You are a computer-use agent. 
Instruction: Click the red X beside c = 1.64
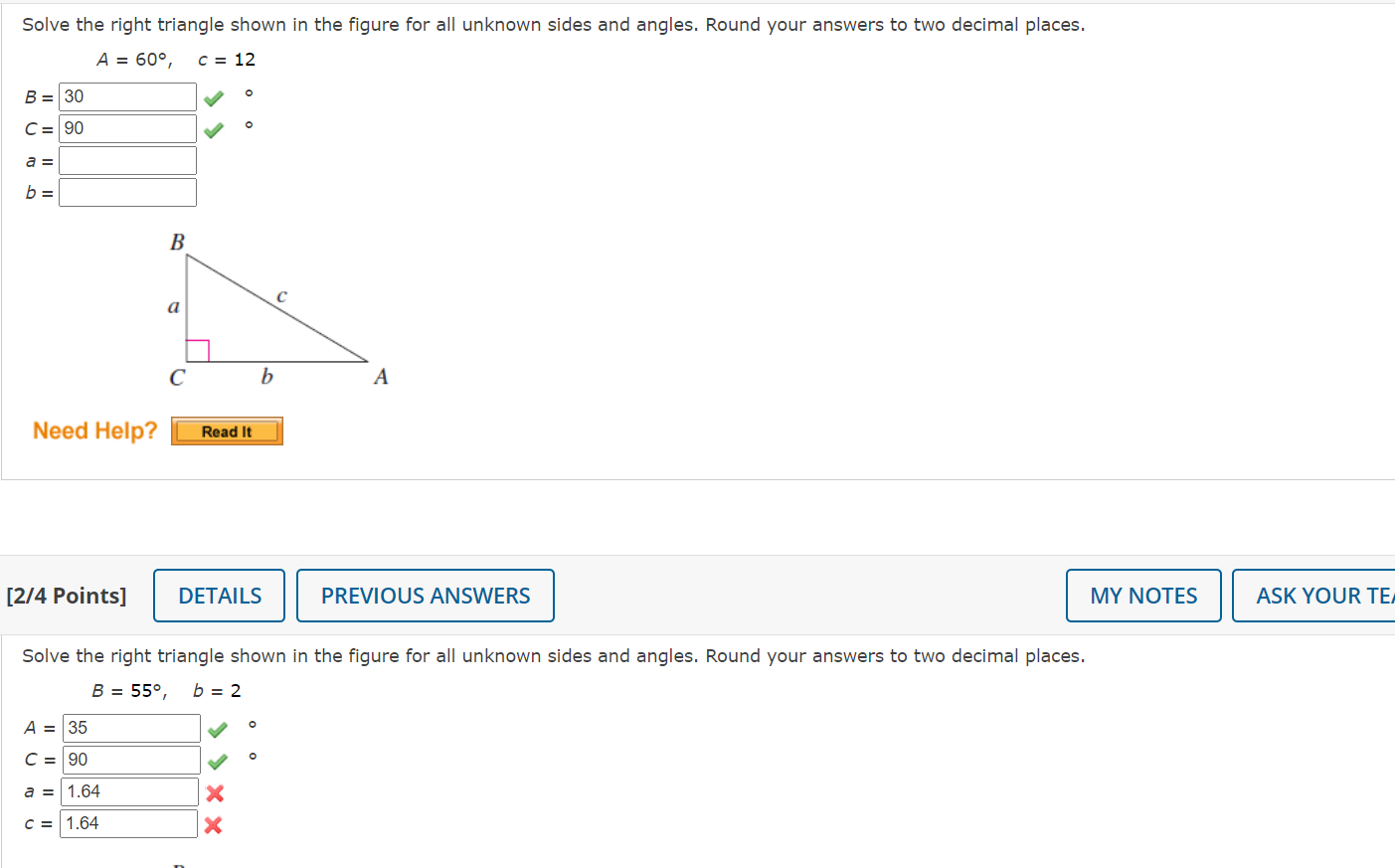[215, 823]
